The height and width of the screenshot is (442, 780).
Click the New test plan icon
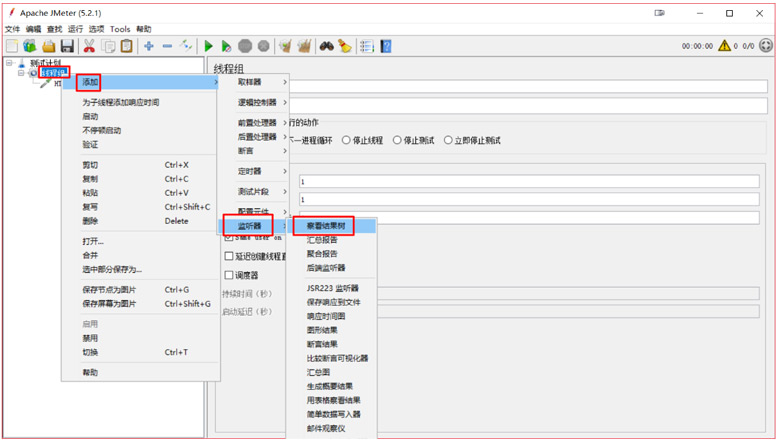[x=12, y=46]
